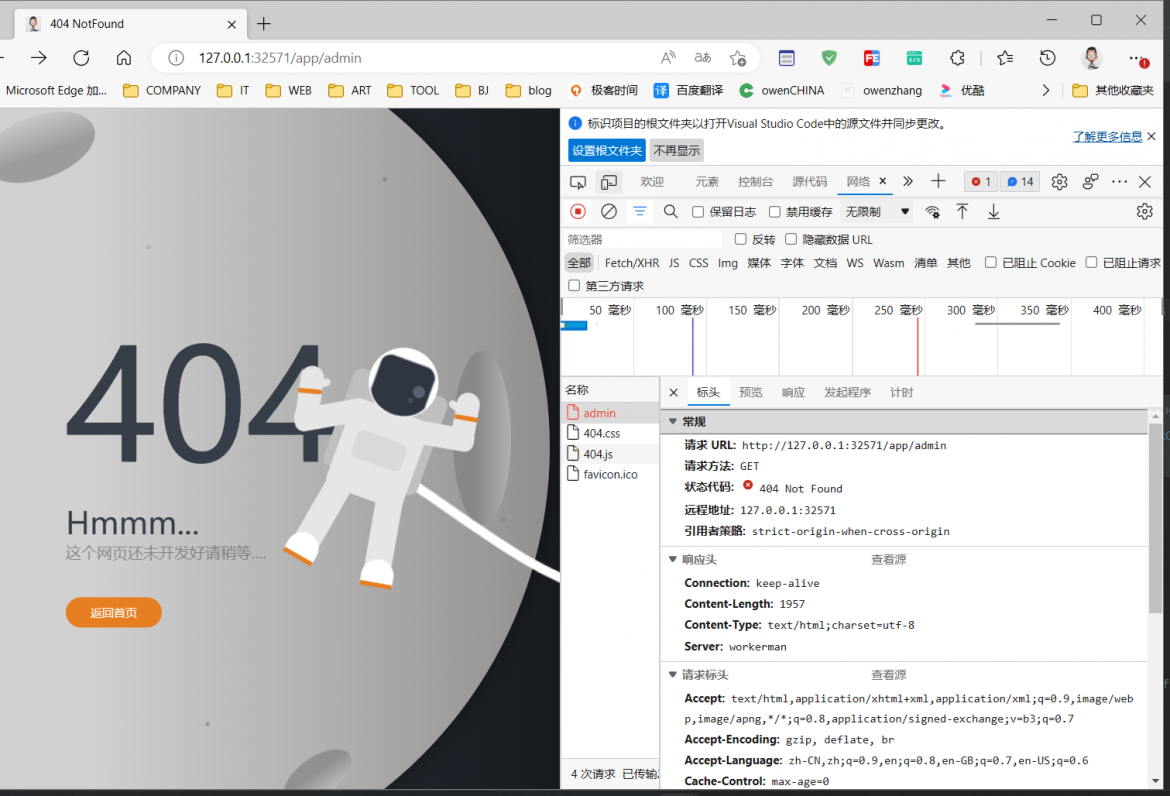
Task: Open the 其他收藏夹 folder
Action: click(x=1113, y=90)
